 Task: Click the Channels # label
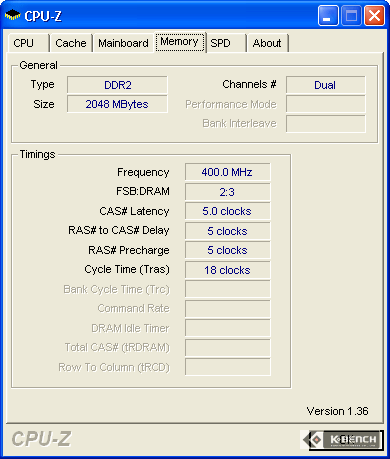[x=249, y=84]
